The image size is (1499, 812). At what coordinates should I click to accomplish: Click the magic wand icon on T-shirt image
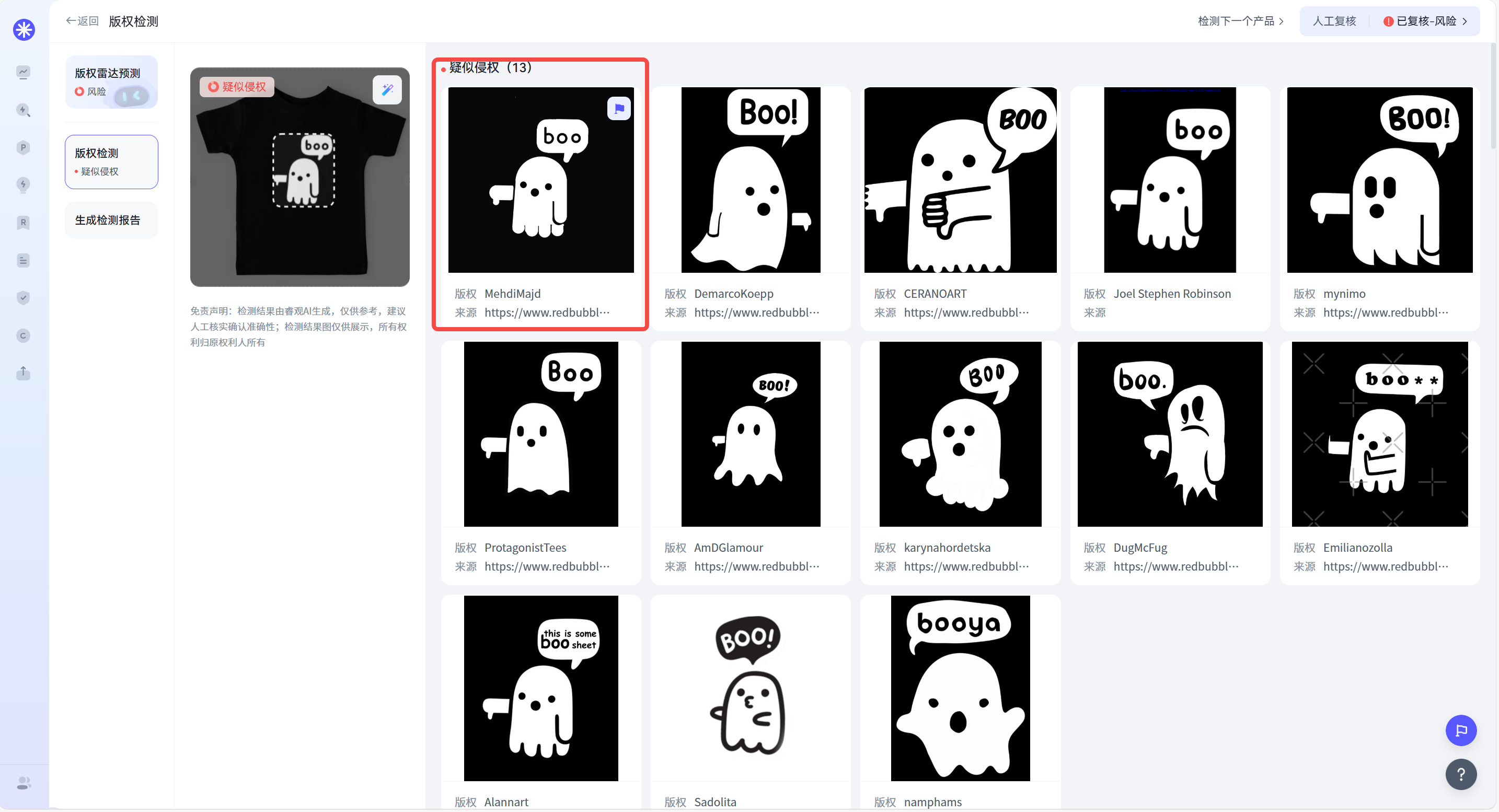(x=387, y=89)
